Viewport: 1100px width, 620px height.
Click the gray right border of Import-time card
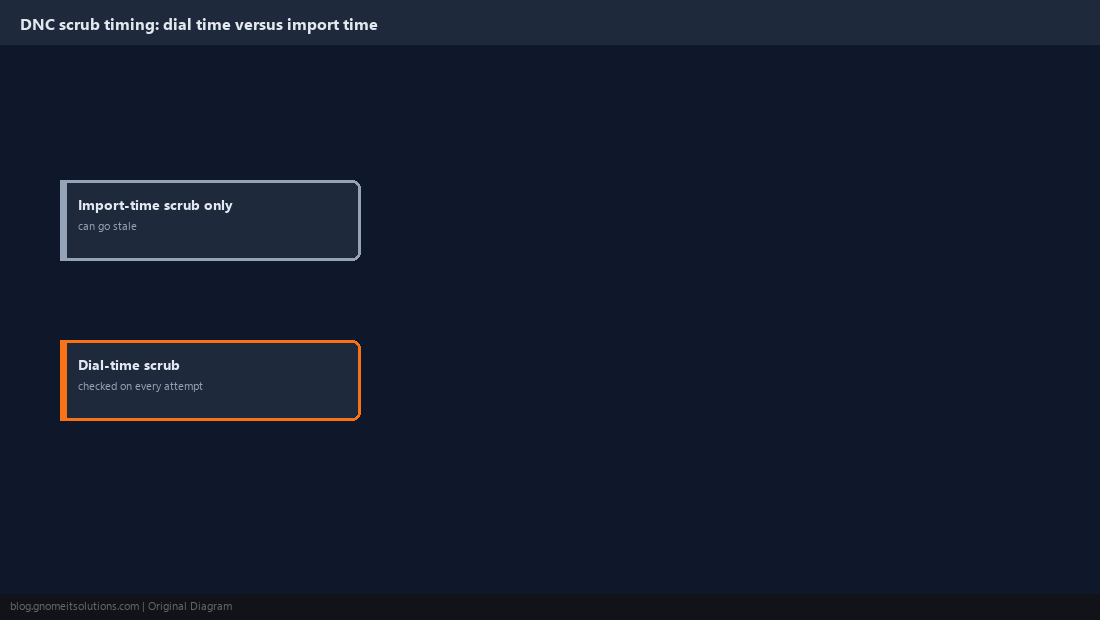pyautogui.click(x=359, y=220)
